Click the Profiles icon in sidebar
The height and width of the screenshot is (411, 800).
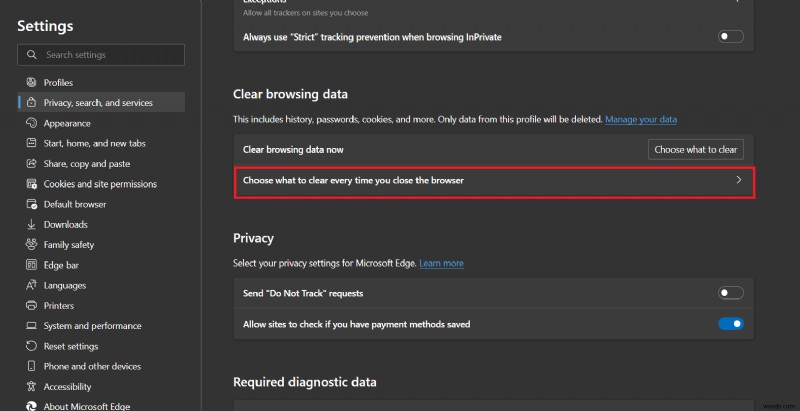click(30, 82)
